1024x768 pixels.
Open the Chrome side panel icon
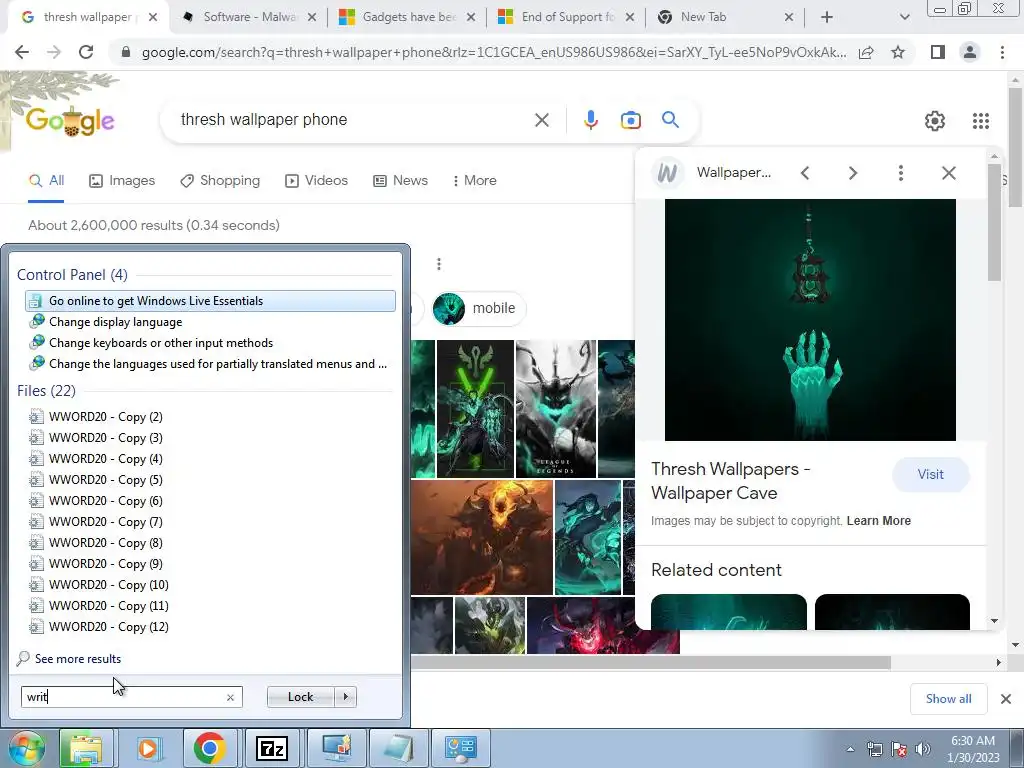(x=938, y=52)
